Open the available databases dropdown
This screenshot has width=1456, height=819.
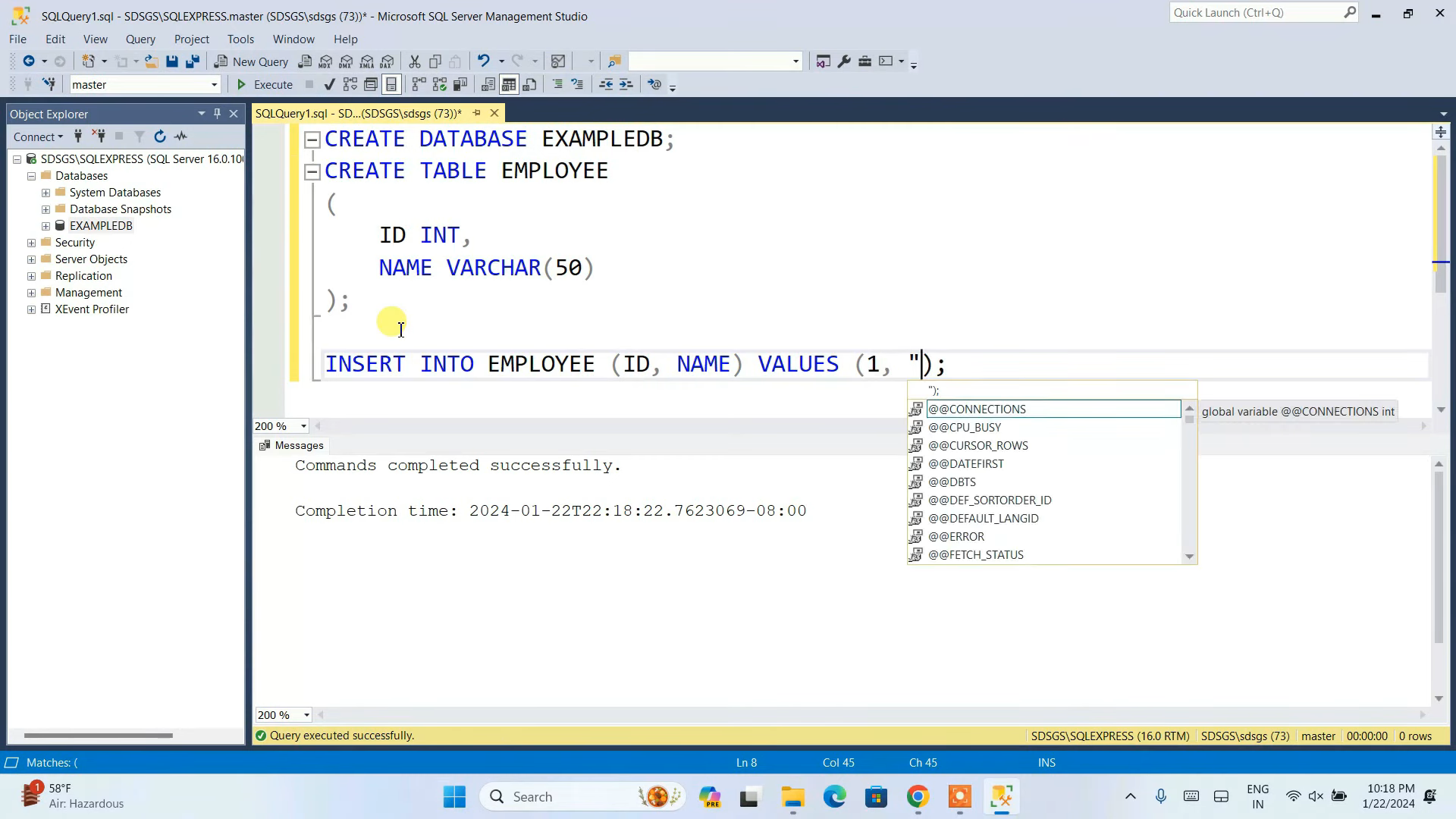point(215,85)
